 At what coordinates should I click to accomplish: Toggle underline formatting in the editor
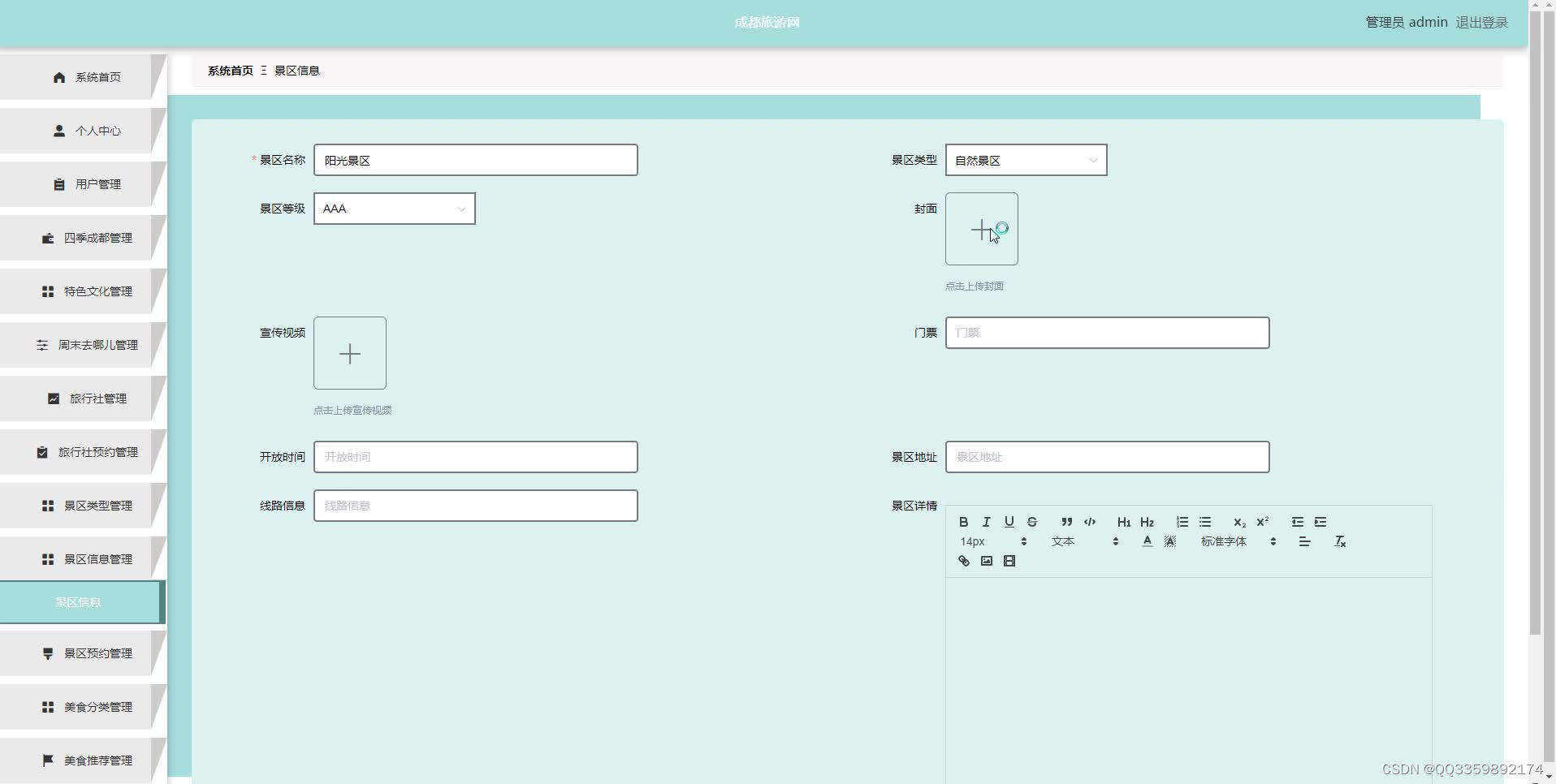point(1009,522)
